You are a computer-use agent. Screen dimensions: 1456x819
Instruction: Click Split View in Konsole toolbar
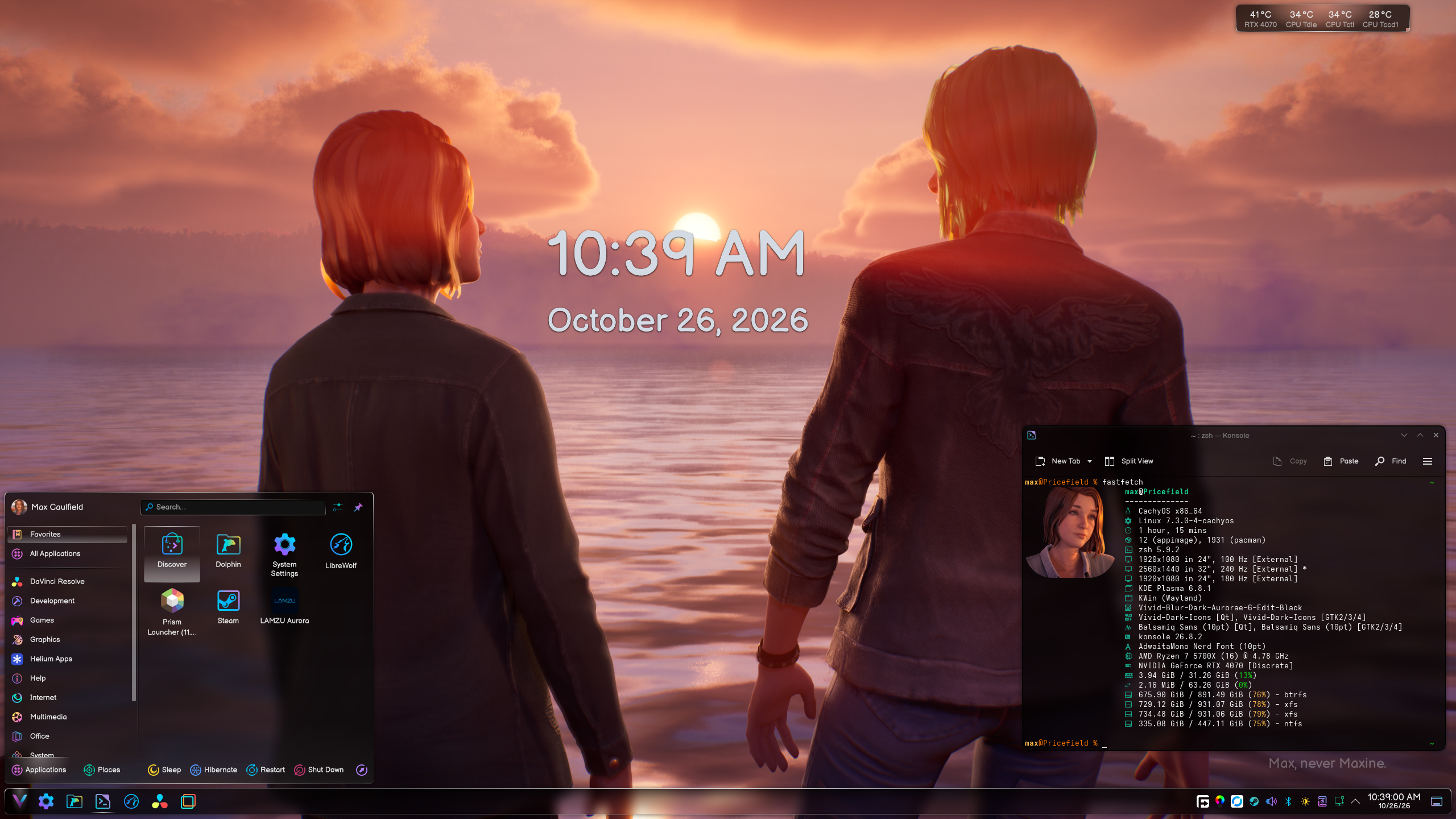click(1129, 461)
